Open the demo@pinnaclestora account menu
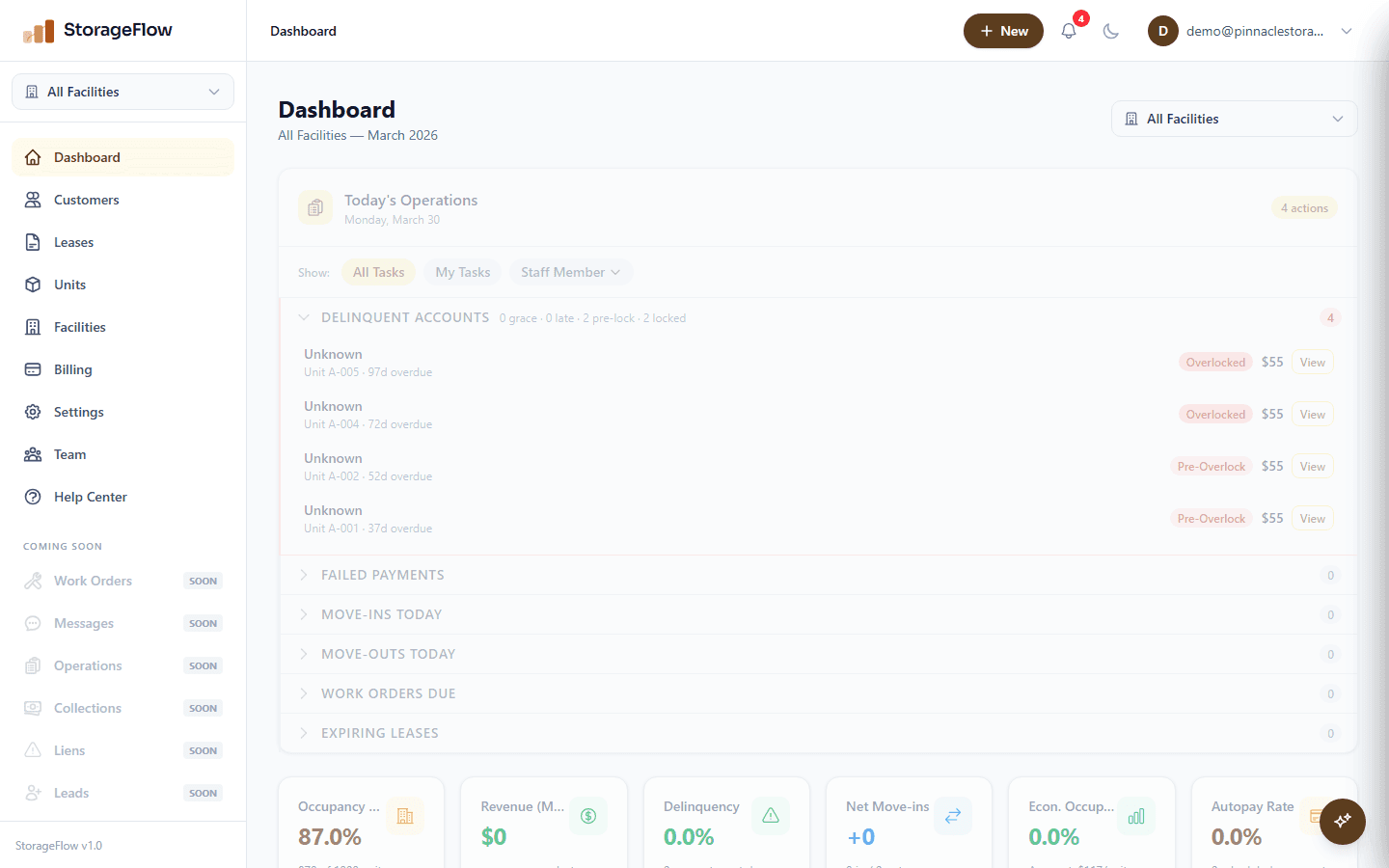 [1254, 31]
